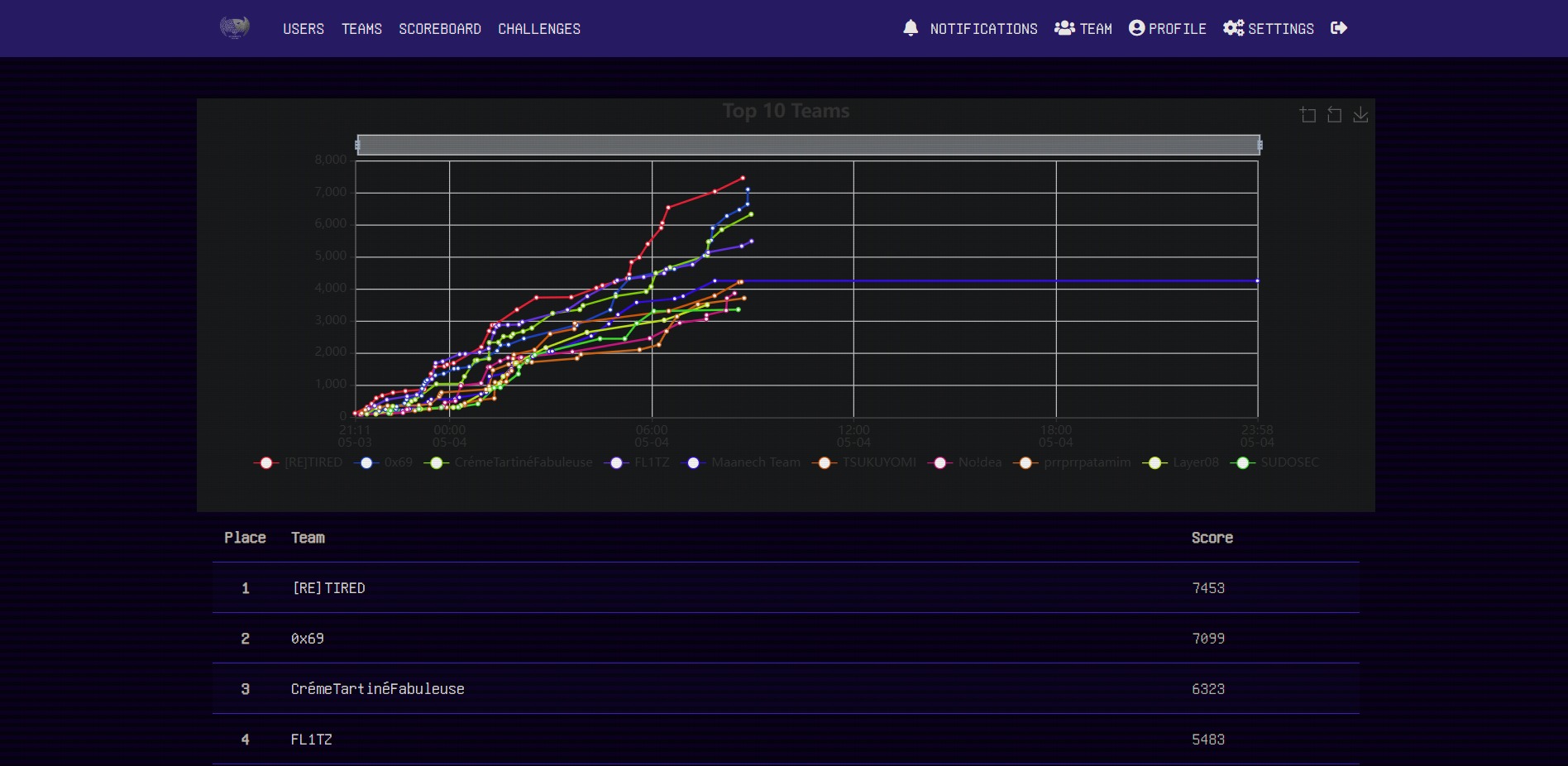Click the chart zoom reset icon
The width and height of the screenshot is (1568, 766).
(1334, 115)
